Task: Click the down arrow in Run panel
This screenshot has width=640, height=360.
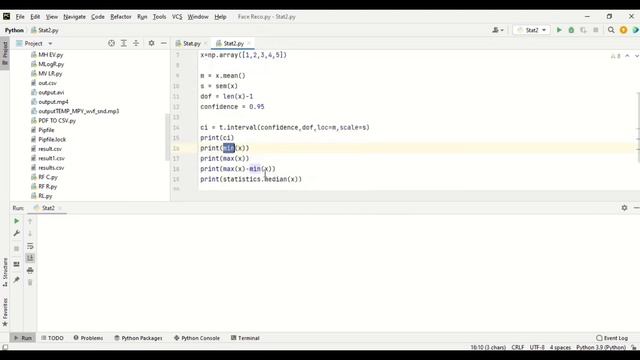Action: pos(30,233)
